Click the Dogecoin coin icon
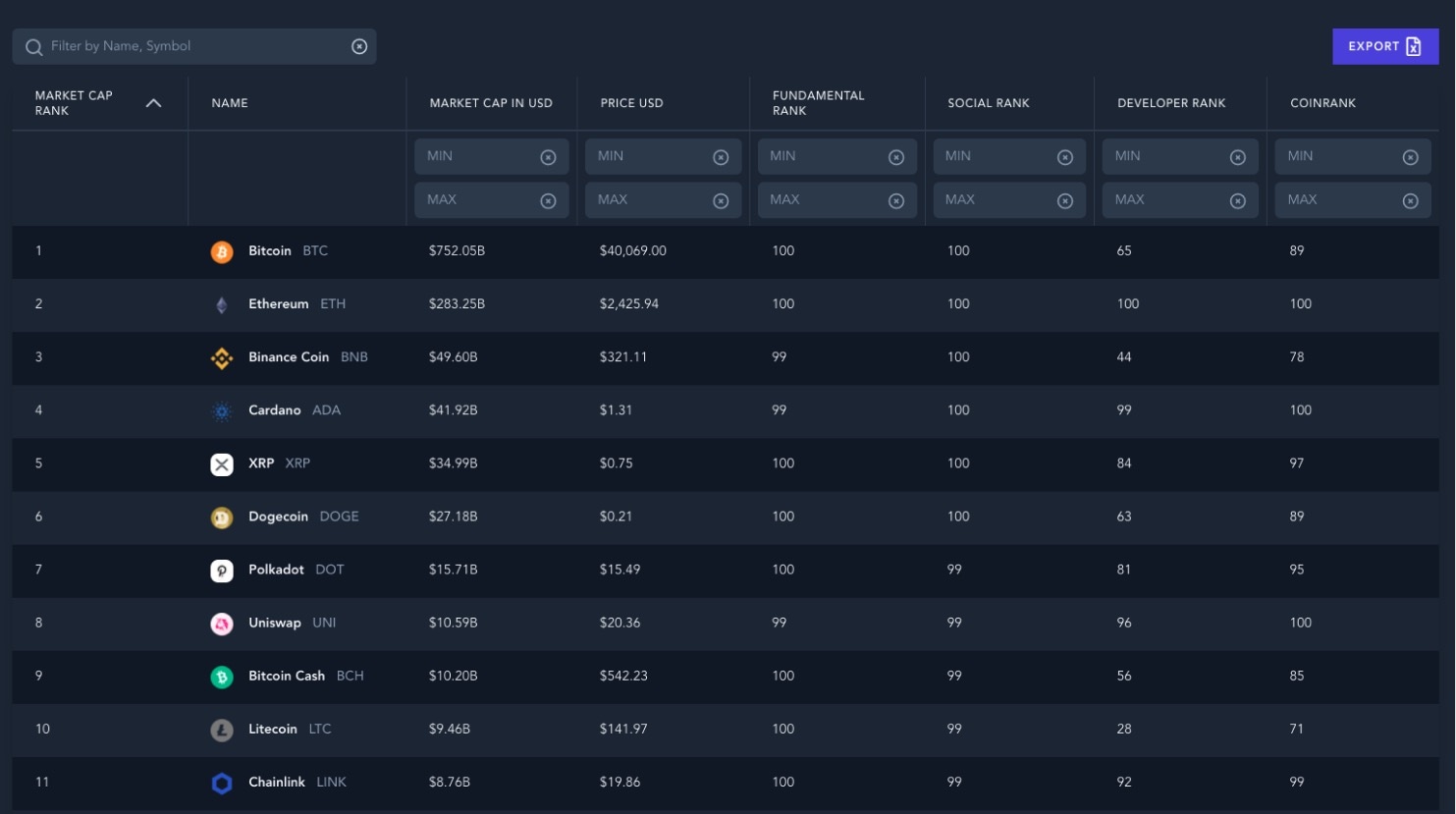Viewport: 1456px width, 814px height. tap(222, 516)
